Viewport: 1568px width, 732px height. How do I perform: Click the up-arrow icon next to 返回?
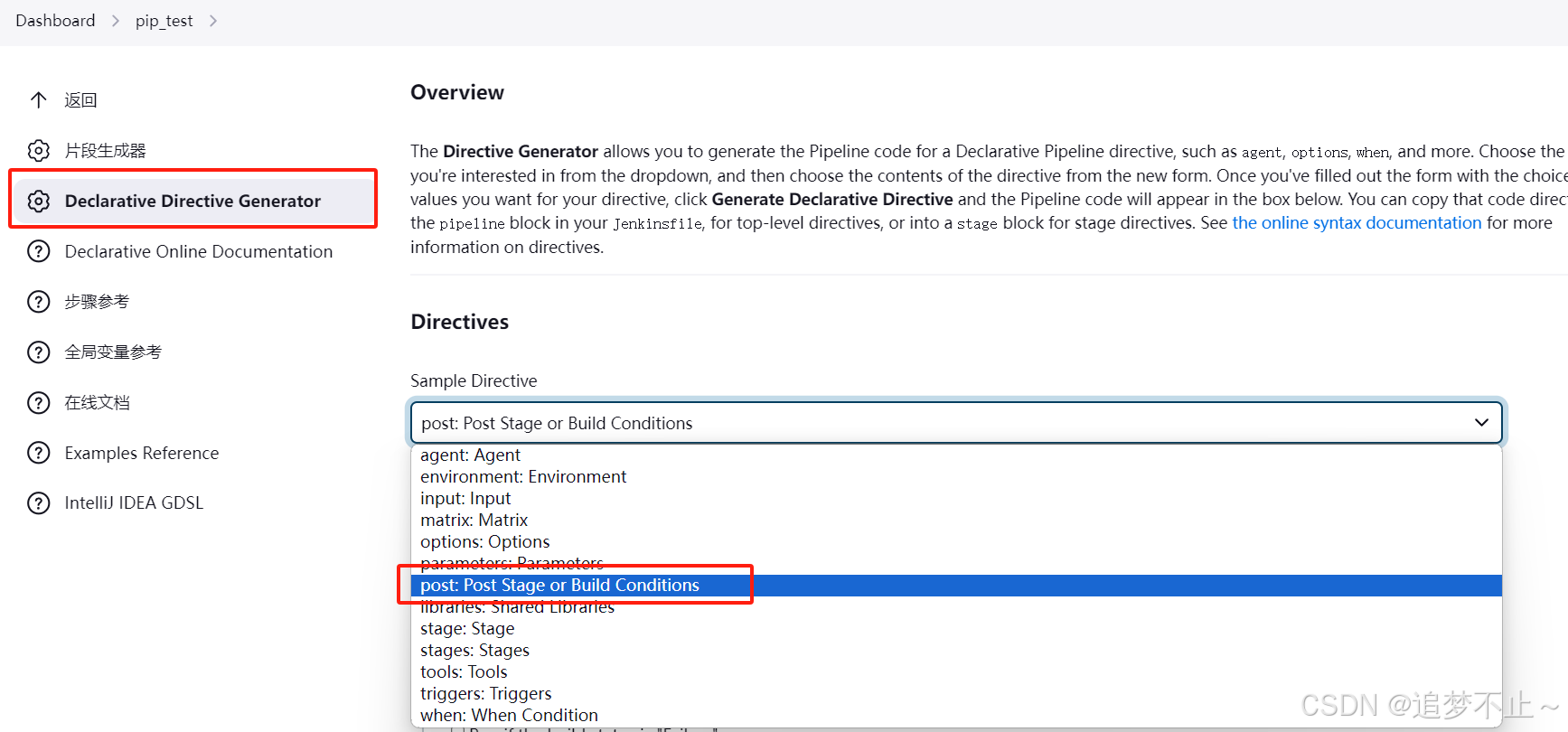coord(39,100)
